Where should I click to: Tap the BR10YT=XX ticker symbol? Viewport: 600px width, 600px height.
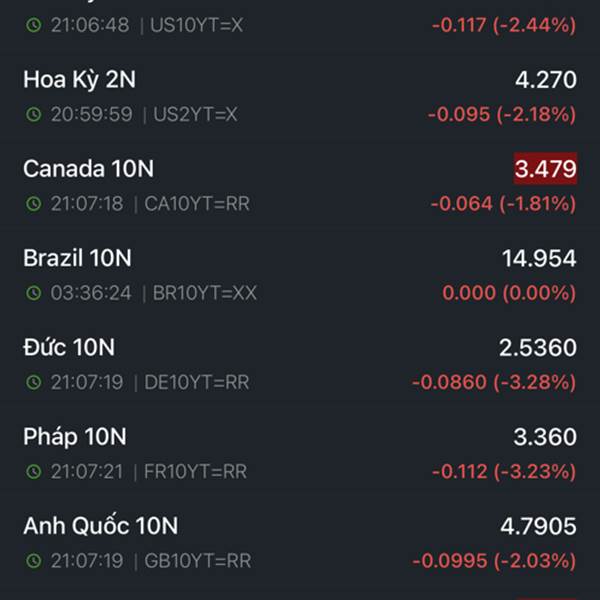(205, 293)
